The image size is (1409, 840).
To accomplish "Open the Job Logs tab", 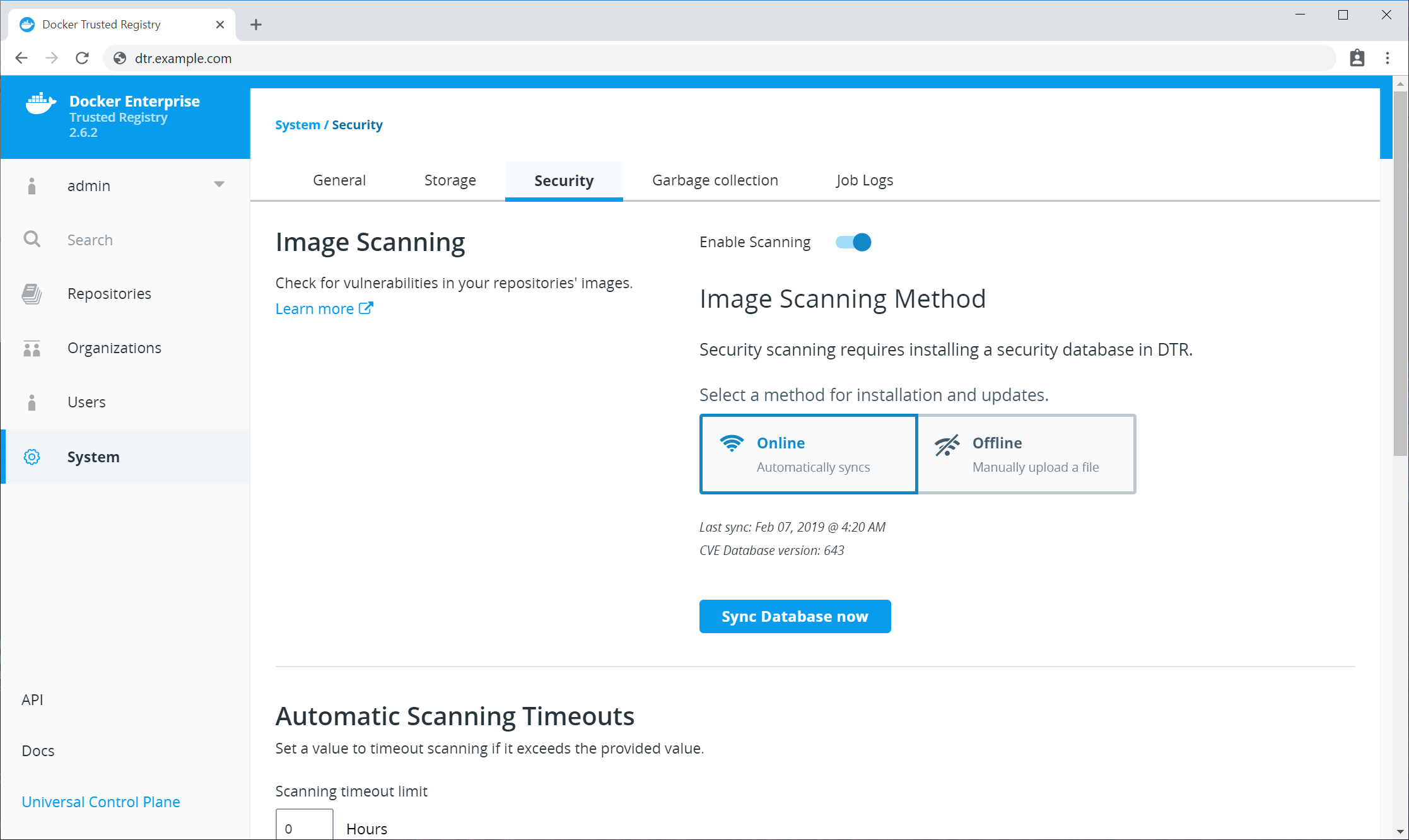I will pyautogui.click(x=864, y=180).
